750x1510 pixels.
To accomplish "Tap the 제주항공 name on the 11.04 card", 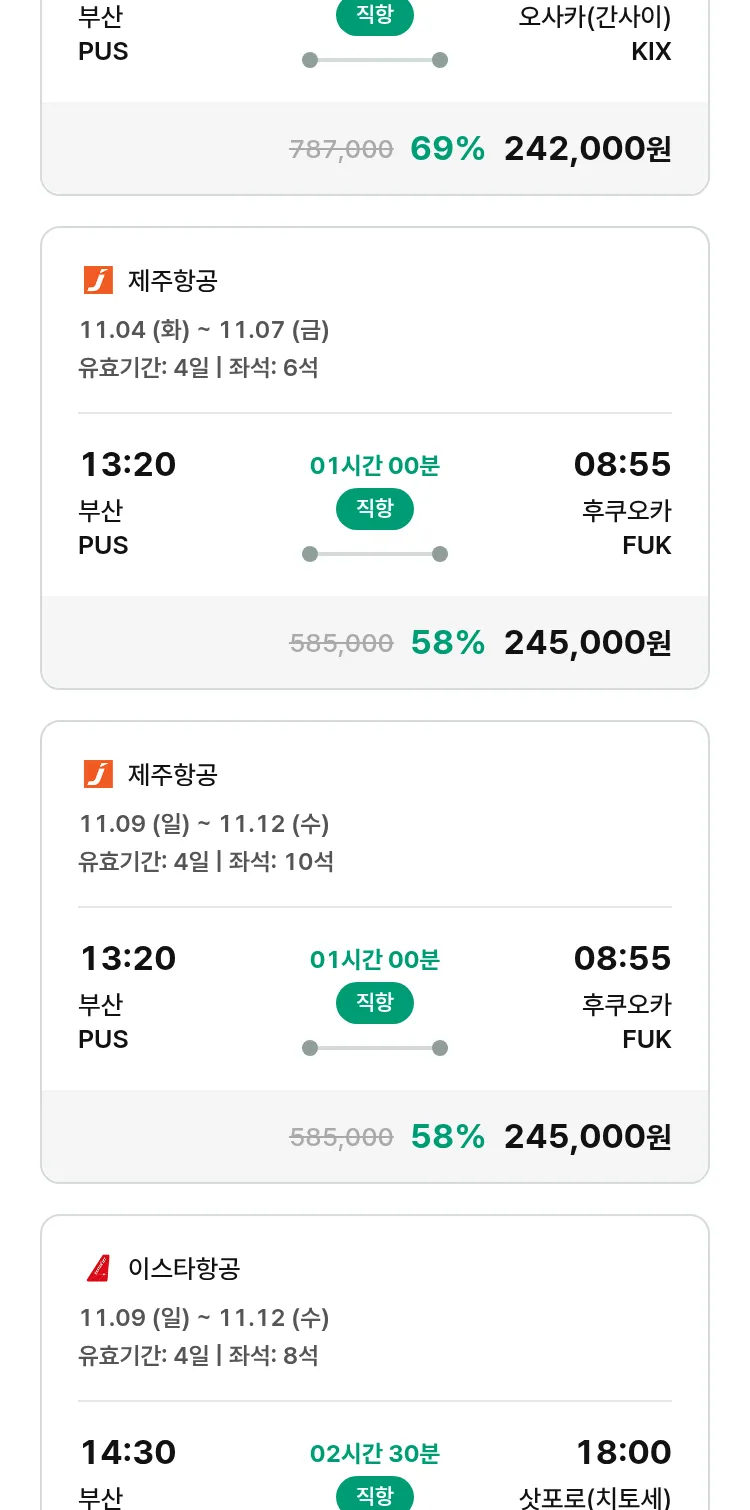I will [x=172, y=280].
